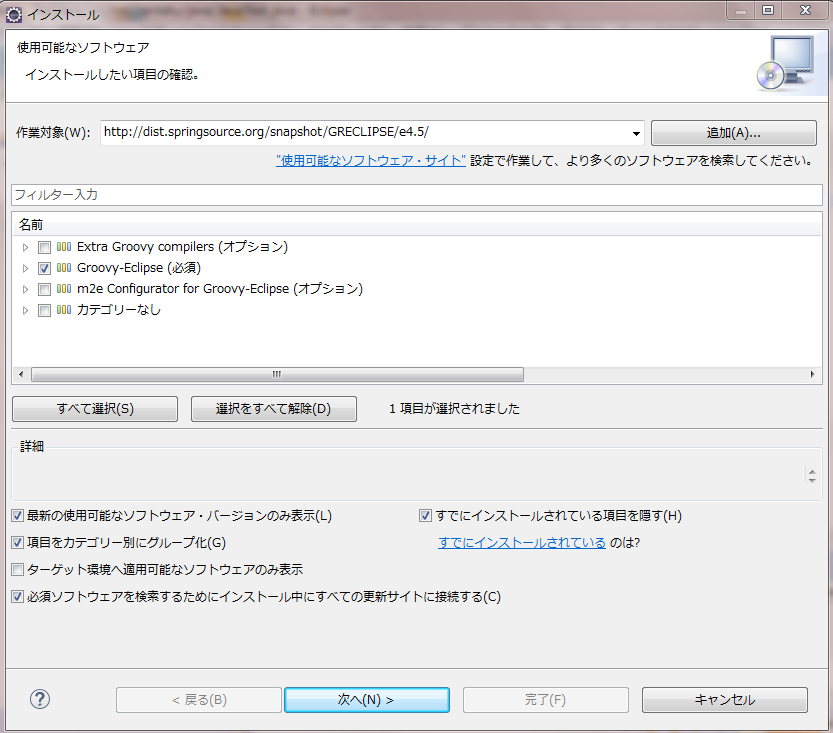Expand the Groovy-Eclipse (必須) tree node

pyautogui.click(x=25, y=268)
